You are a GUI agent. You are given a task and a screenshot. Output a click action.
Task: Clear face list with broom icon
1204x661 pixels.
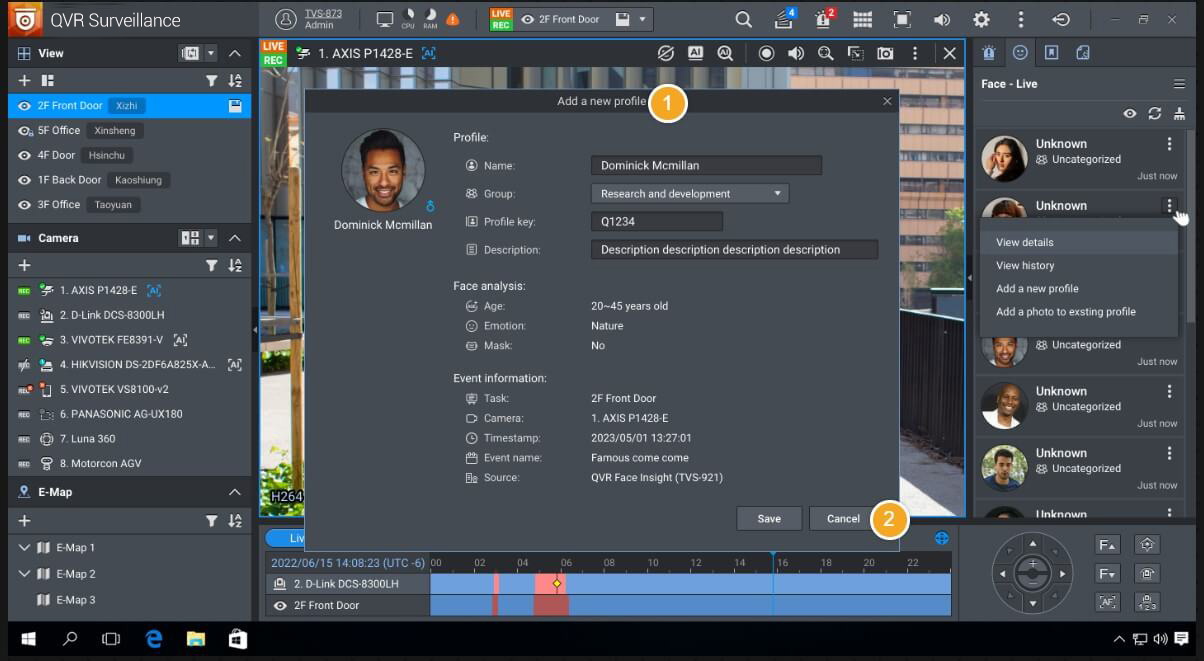point(1179,113)
